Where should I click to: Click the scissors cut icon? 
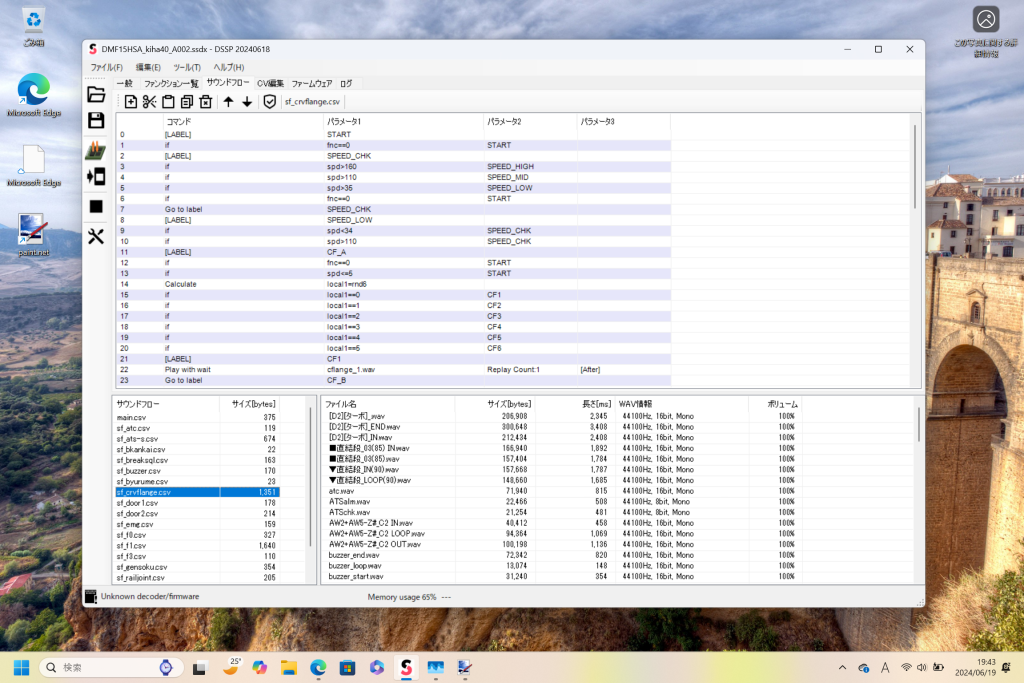pyautogui.click(x=149, y=102)
